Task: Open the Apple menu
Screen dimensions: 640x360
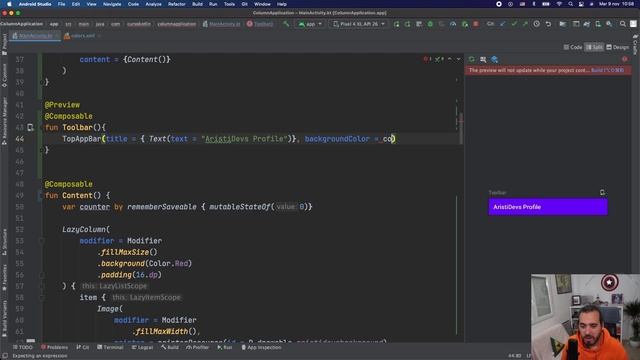Action: pos(9,4)
